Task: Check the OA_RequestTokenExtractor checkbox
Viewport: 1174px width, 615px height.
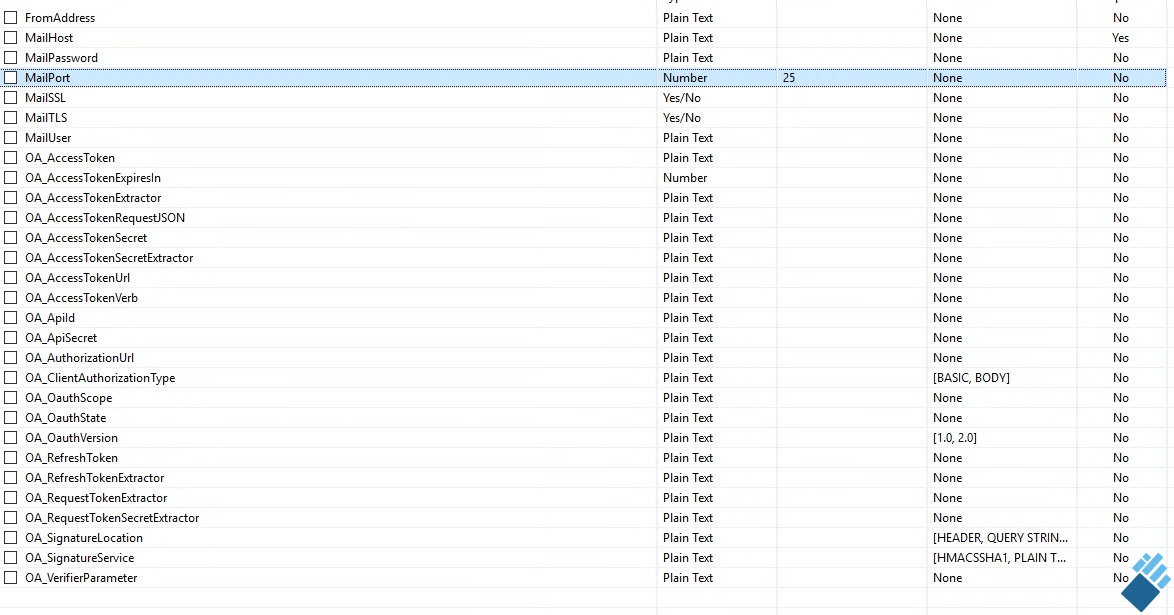Action: 10,497
